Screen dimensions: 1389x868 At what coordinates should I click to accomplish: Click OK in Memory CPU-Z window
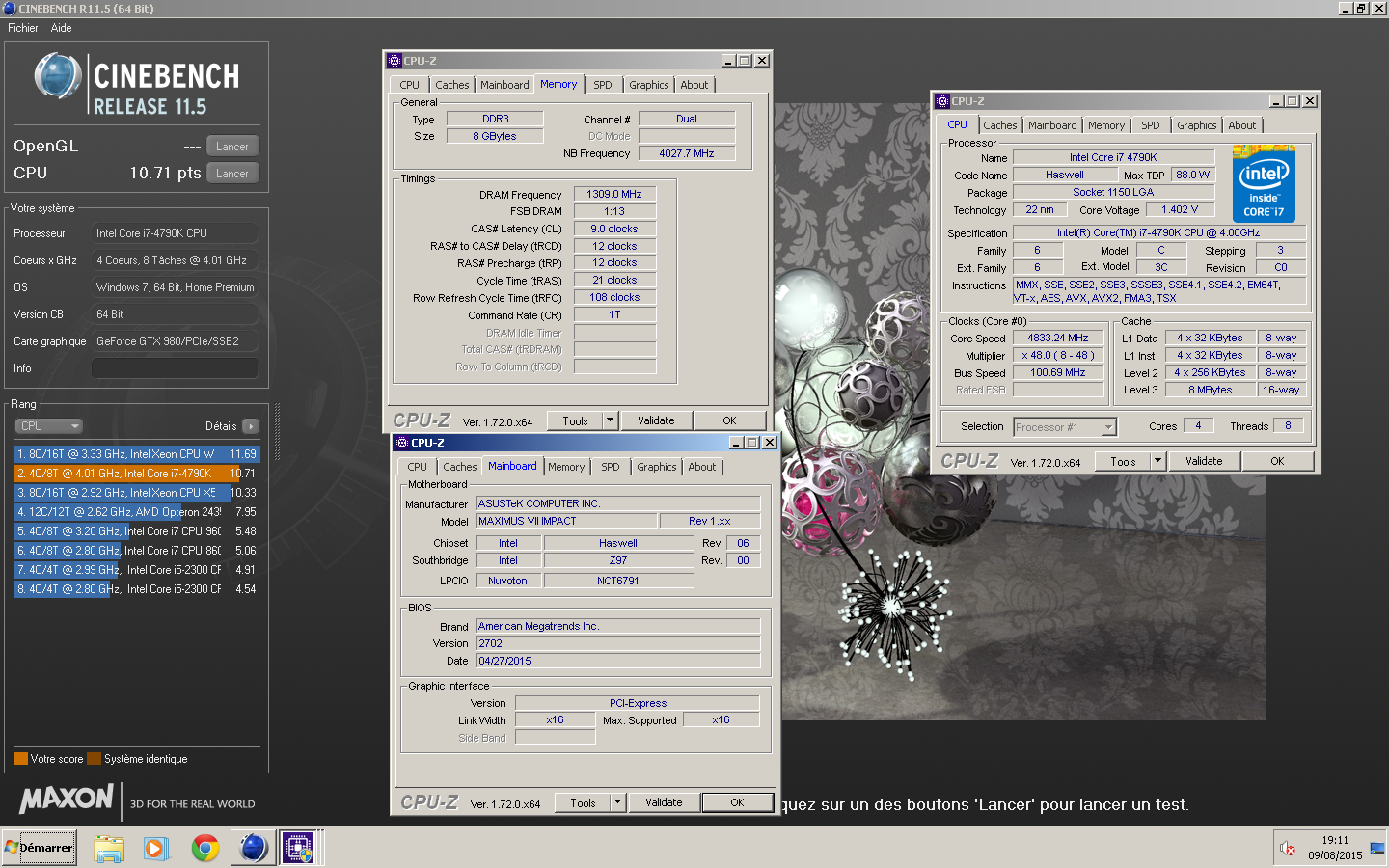click(730, 421)
